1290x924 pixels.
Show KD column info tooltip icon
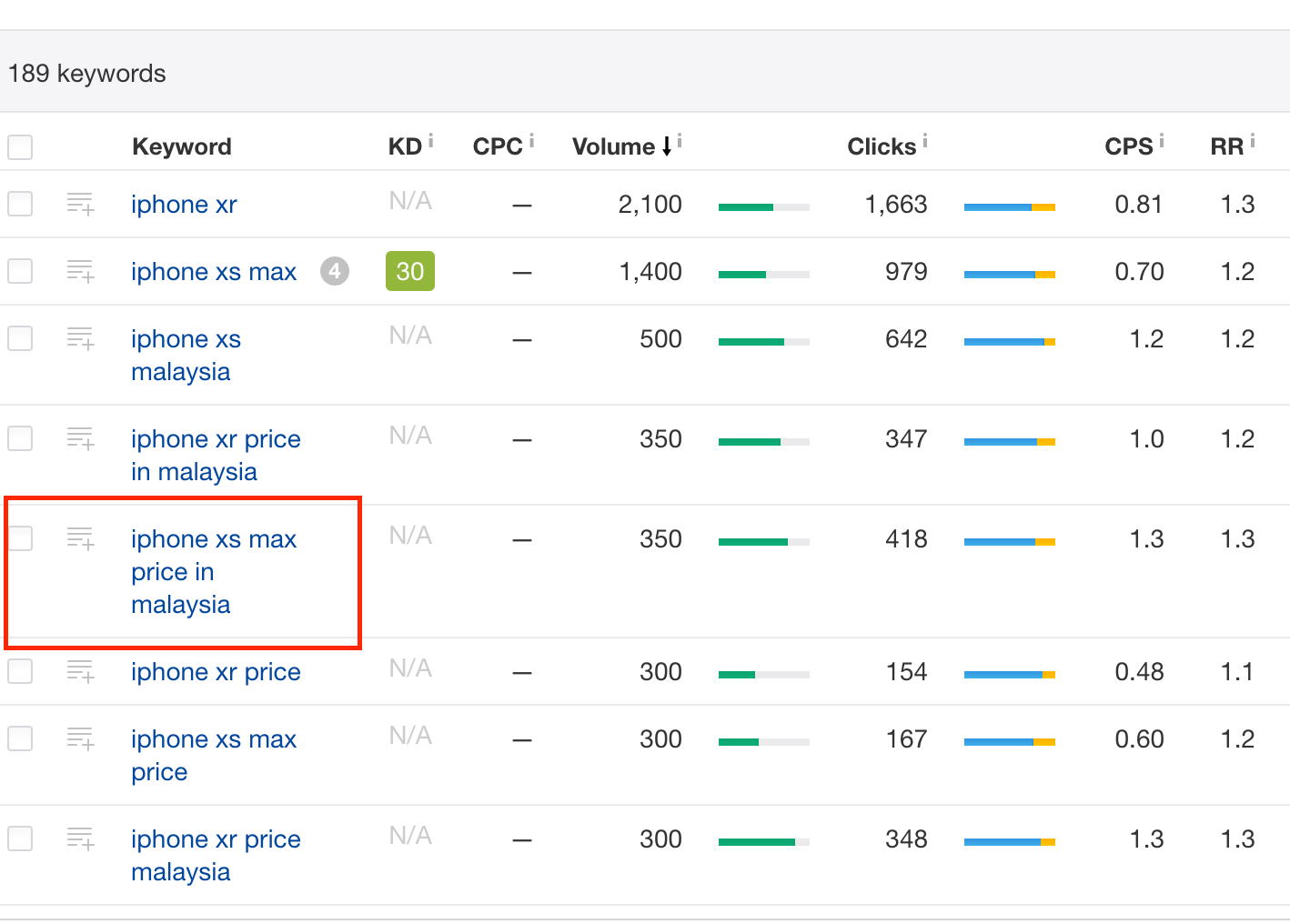point(431,140)
